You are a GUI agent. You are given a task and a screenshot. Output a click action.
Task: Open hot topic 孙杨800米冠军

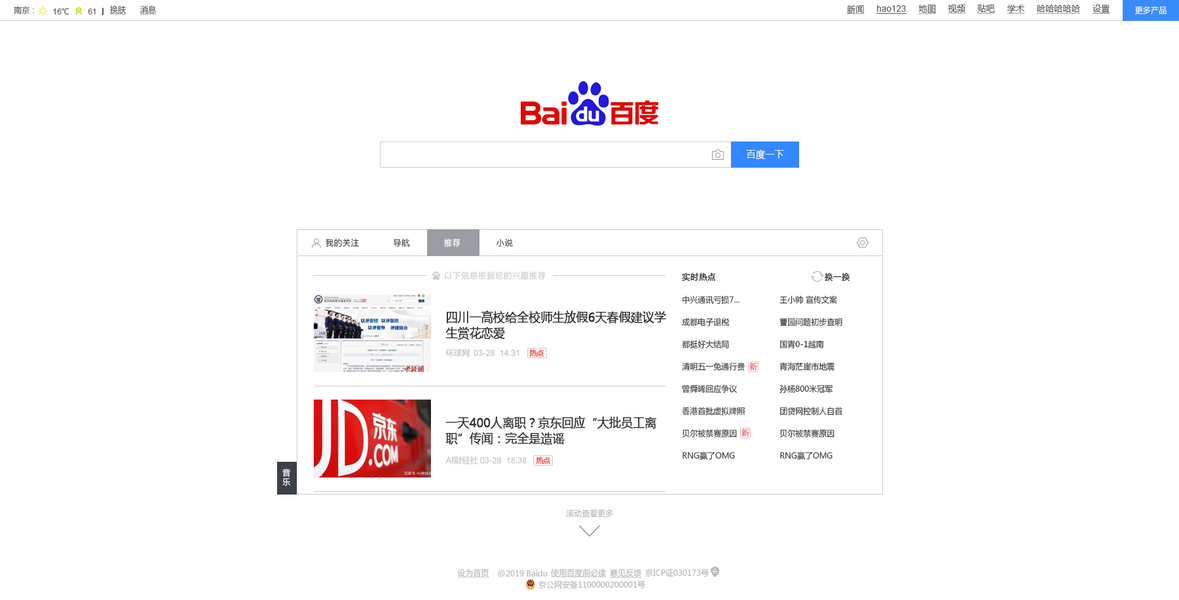pos(806,389)
